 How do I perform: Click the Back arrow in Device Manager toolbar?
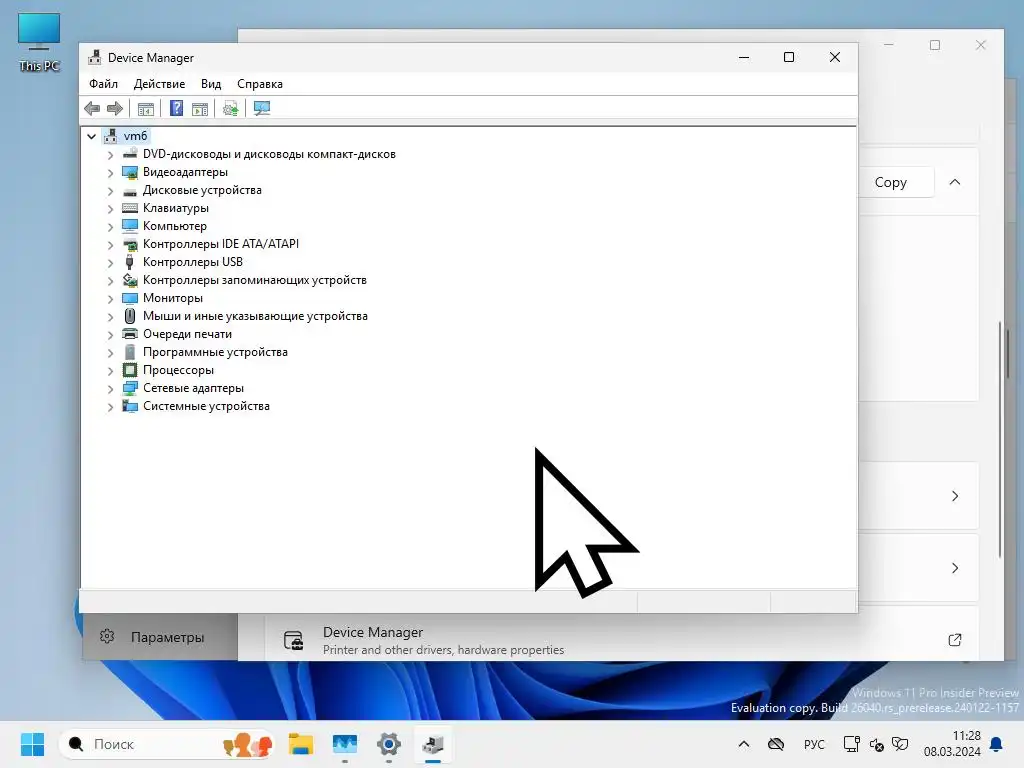click(92, 108)
